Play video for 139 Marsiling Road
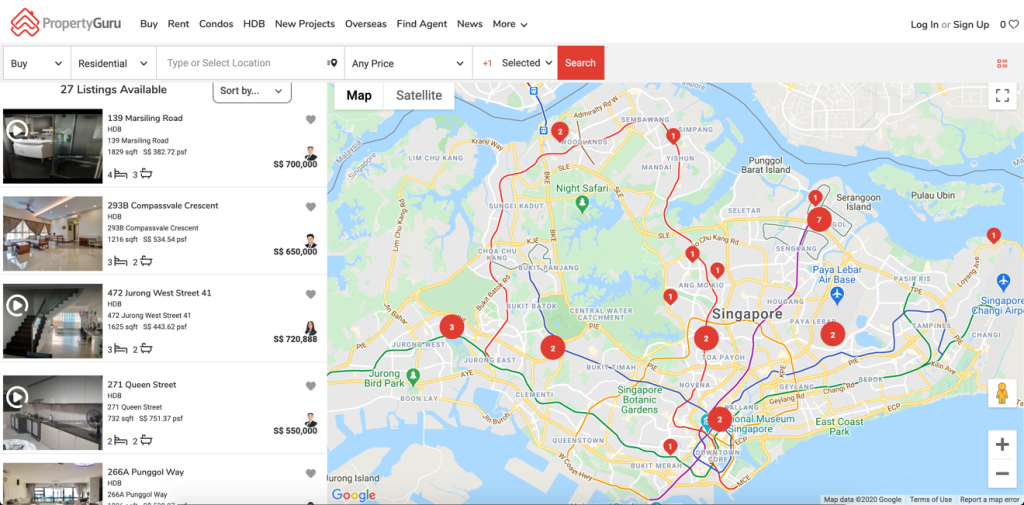Image resolution: width=1024 pixels, height=505 pixels. coord(17,130)
